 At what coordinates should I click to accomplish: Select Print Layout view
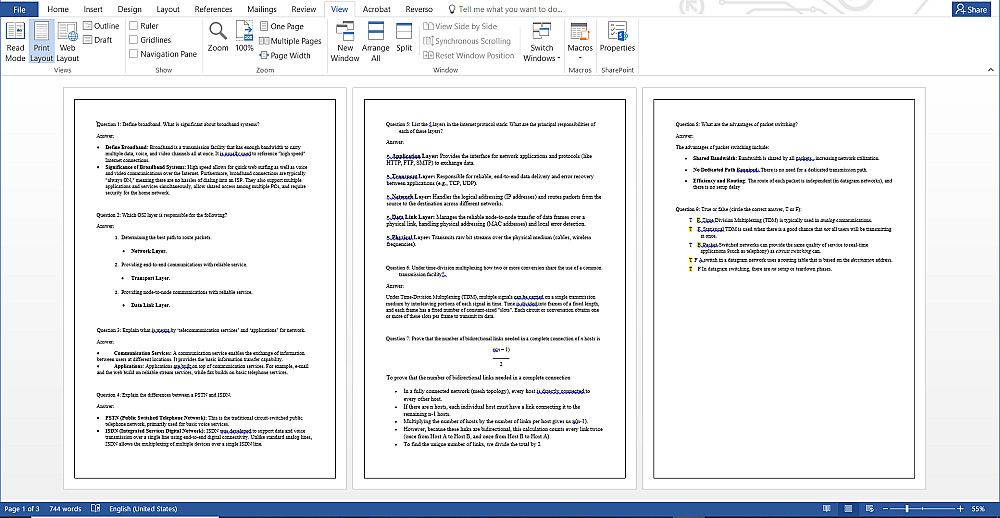coord(41,41)
